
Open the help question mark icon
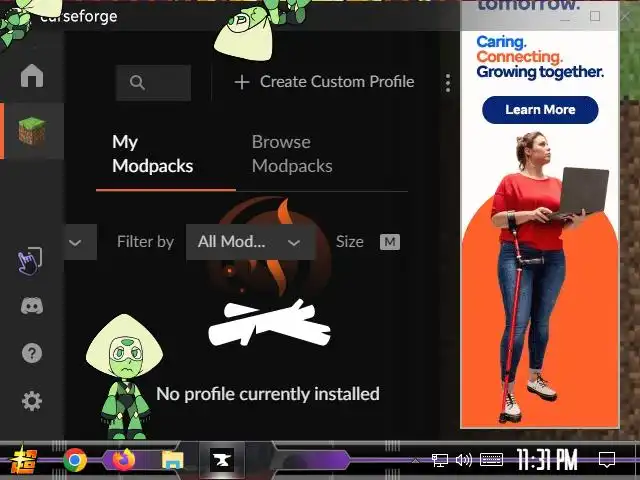pos(32,353)
